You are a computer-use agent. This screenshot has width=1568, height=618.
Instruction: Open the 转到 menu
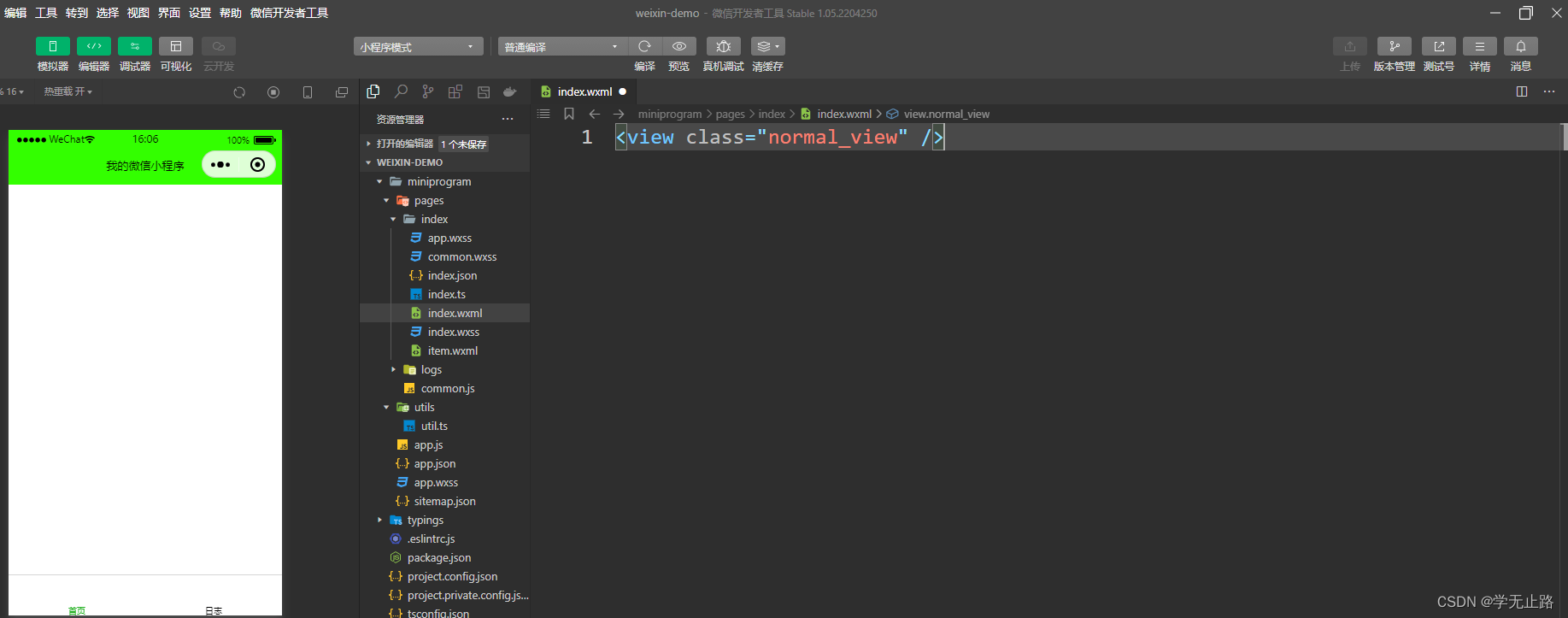(77, 13)
